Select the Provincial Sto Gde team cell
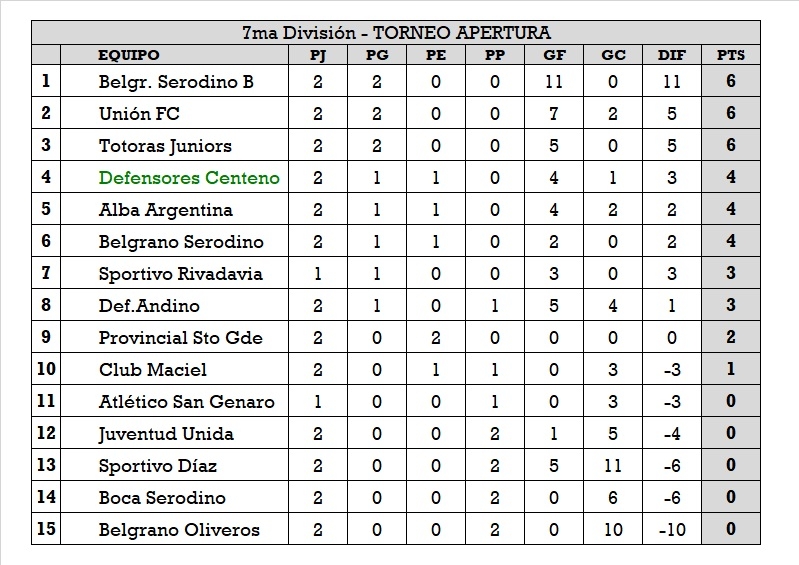The height and width of the screenshot is (565, 799). click(180, 338)
